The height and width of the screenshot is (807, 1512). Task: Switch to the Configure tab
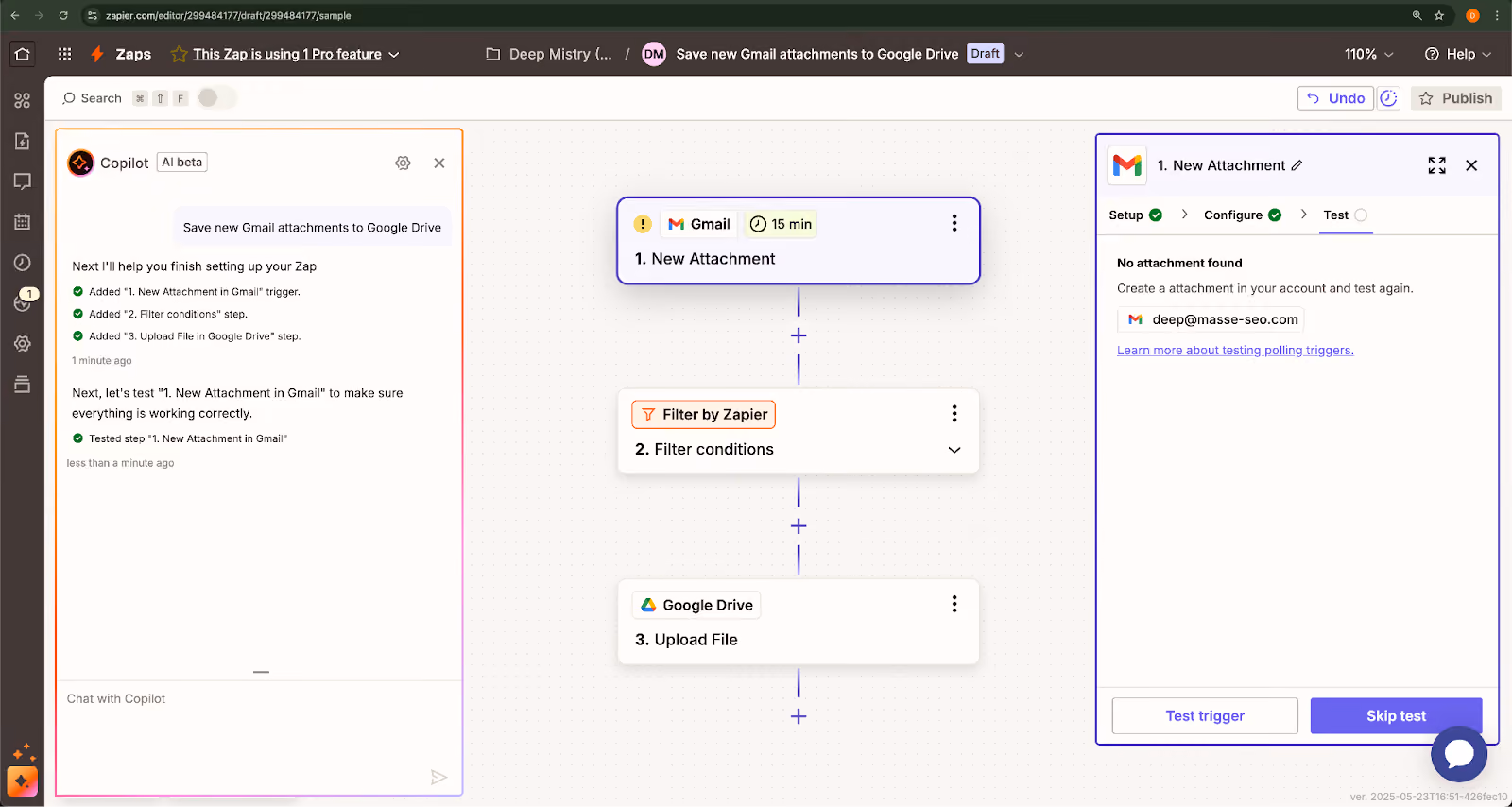1242,215
